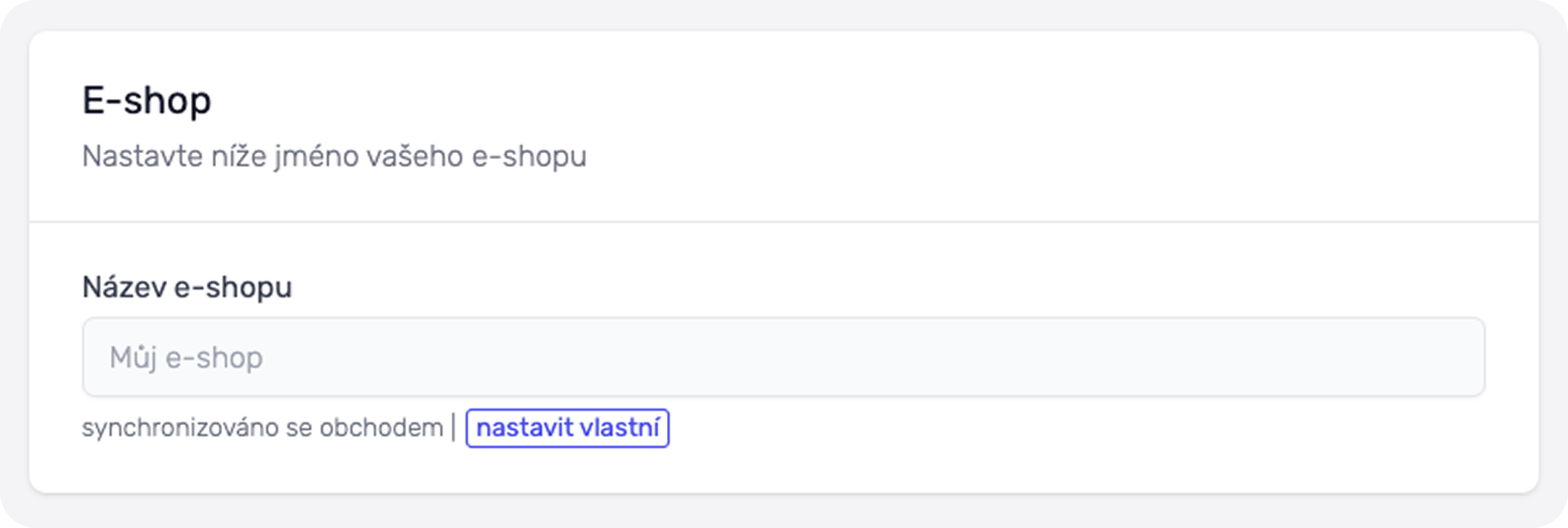Click the "Název e-shopu" field label
Viewport: 1568px width, 528px height.
[187, 287]
